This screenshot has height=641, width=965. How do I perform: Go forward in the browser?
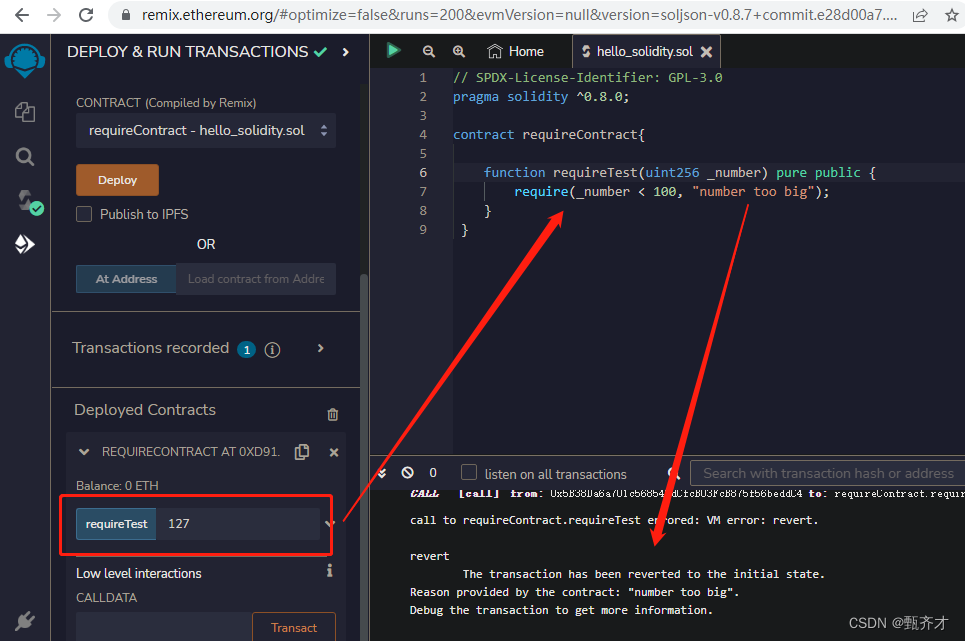[54, 15]
